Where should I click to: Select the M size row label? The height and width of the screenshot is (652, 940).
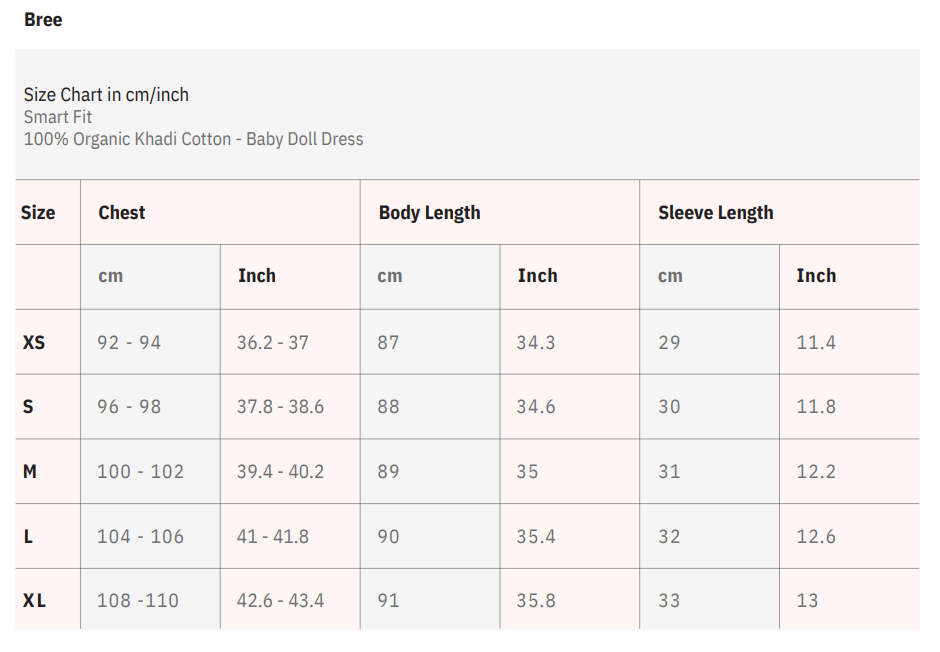(30, 471)
